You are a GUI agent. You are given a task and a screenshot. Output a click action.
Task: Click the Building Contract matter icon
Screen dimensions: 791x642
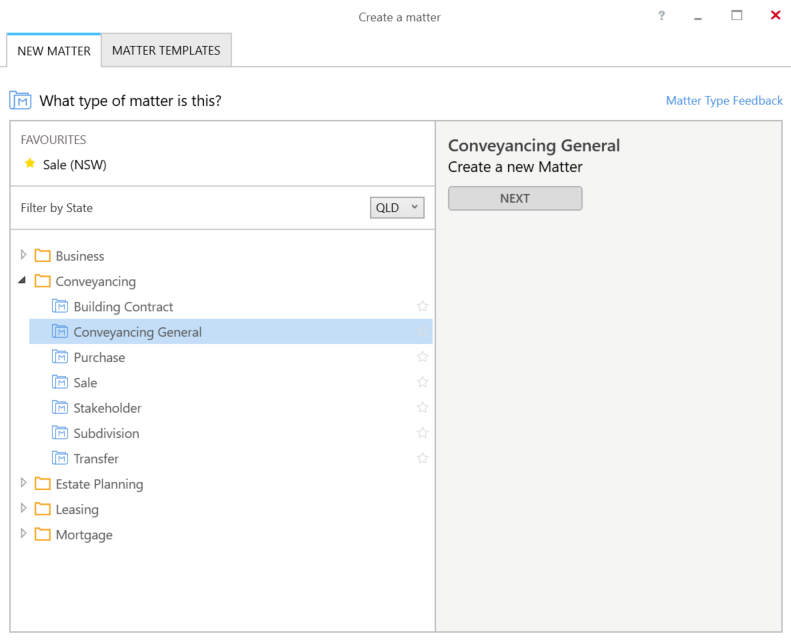coord(60,306)
